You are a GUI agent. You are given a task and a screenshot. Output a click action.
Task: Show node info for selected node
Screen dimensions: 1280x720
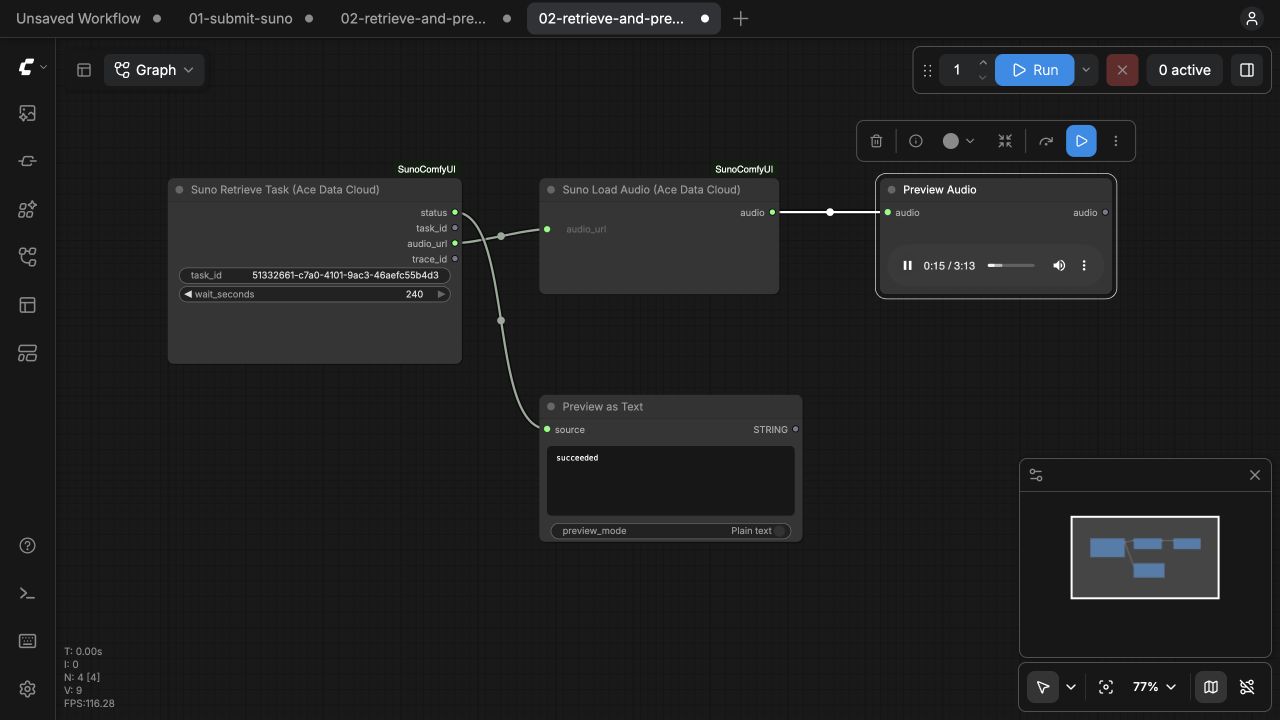click(916, 141)
